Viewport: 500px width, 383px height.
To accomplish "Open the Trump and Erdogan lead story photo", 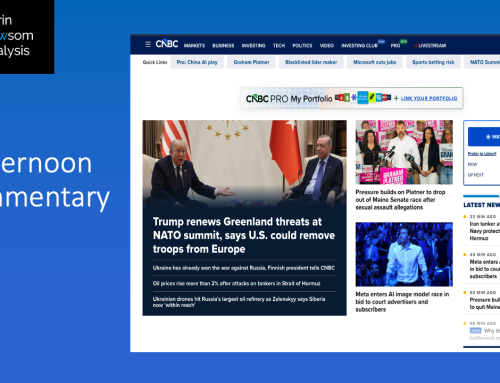I will (x=244, y=164).
